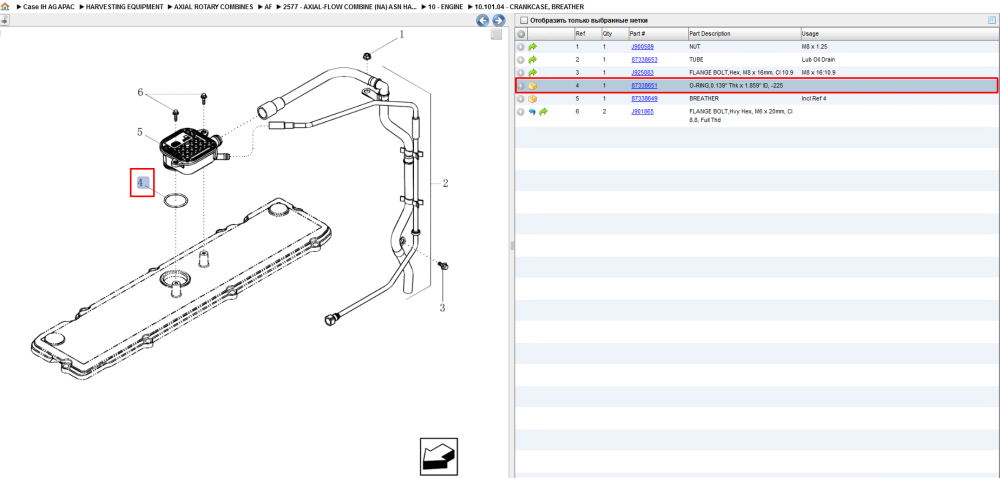This screenshot has width=1000, height=478.
Task: Select the O-ring drawing under the breather
Action: click(176, 200)
